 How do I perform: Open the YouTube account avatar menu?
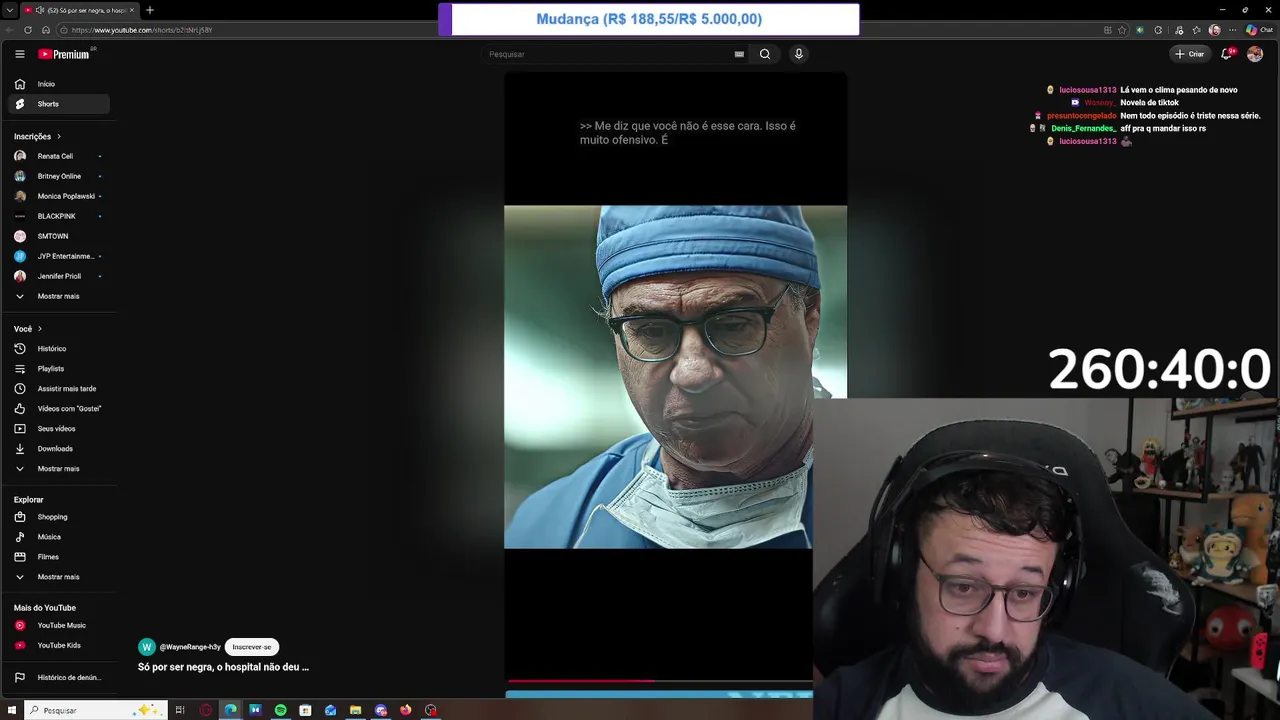click(1255, 54)
